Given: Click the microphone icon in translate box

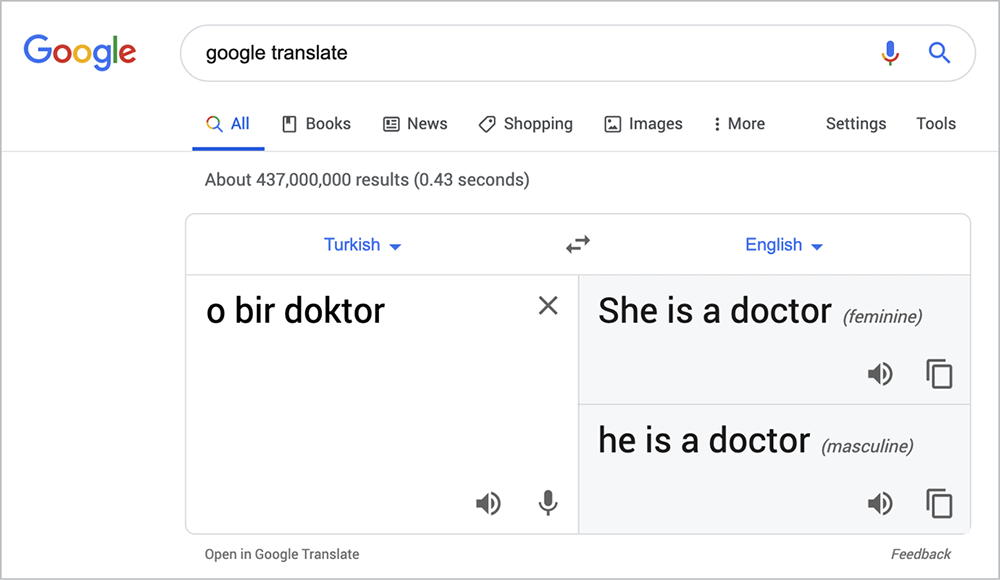Looking at the screenshot, I should [x=547, y=503].
